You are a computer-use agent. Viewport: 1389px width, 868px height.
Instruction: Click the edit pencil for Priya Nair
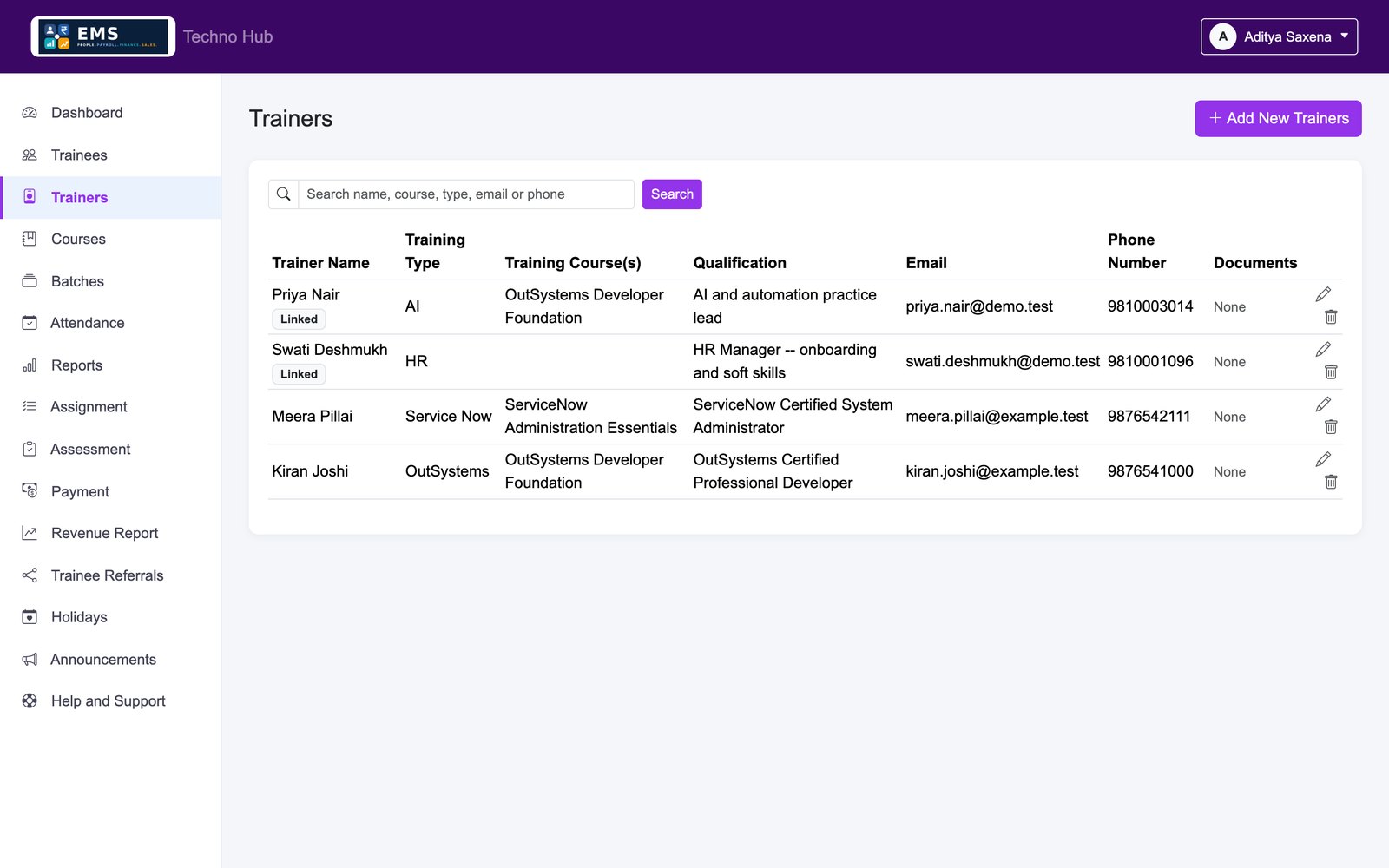[1323, 294]
